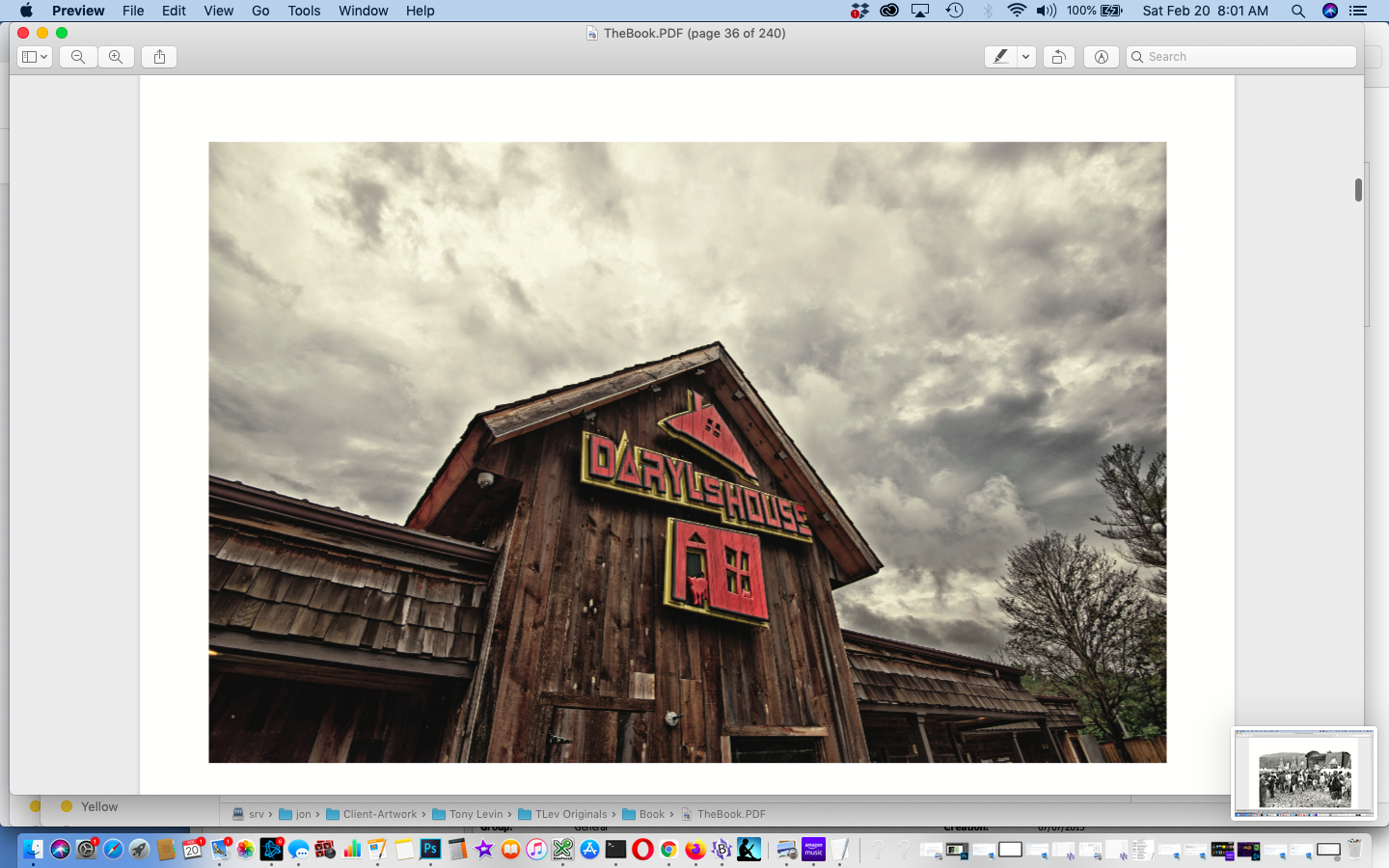Open the Wi-Fi menu
This screenshot has height=868, width=1389.
coord(1017,11)
